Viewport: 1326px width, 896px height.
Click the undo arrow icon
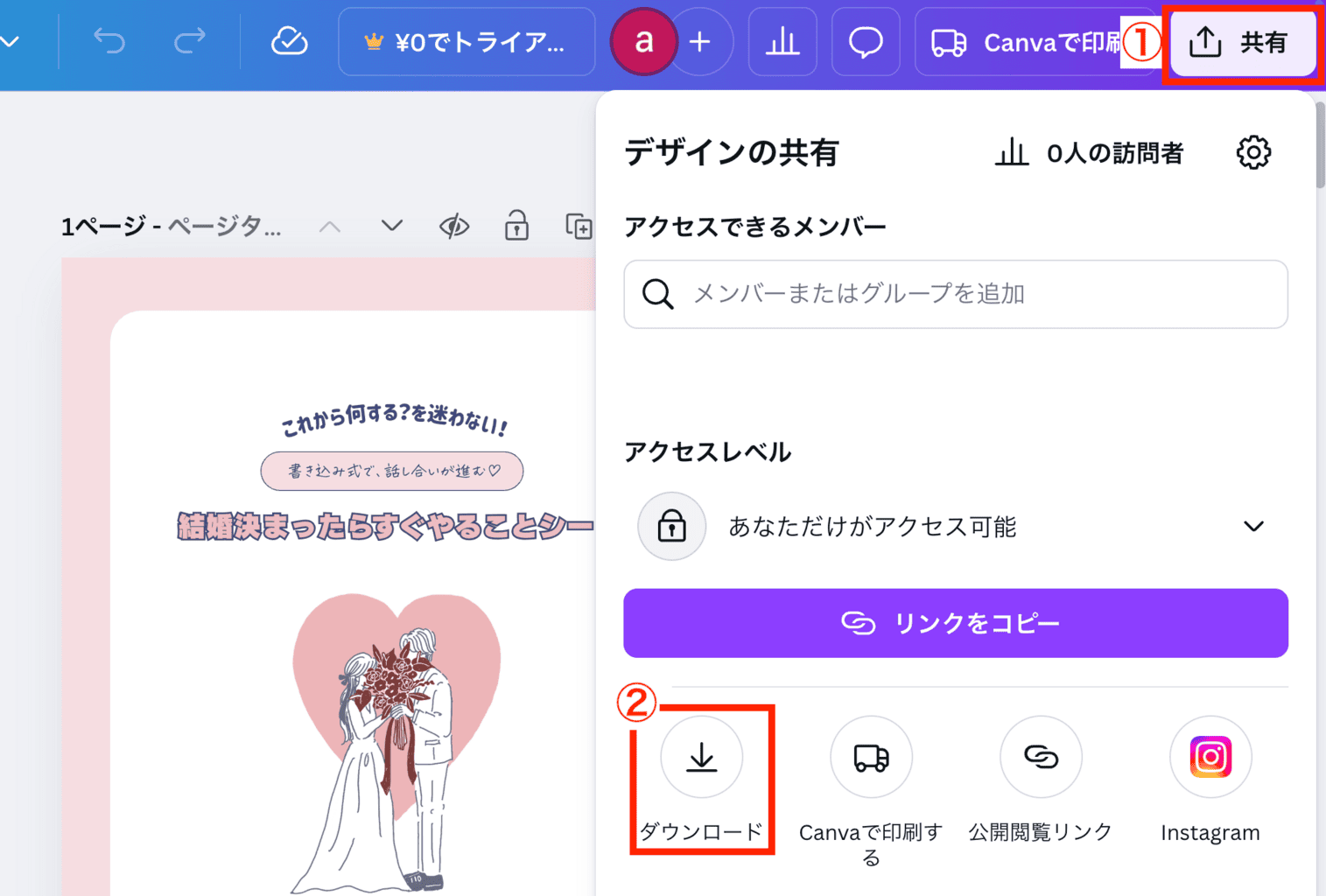click(x=109, y=41)
